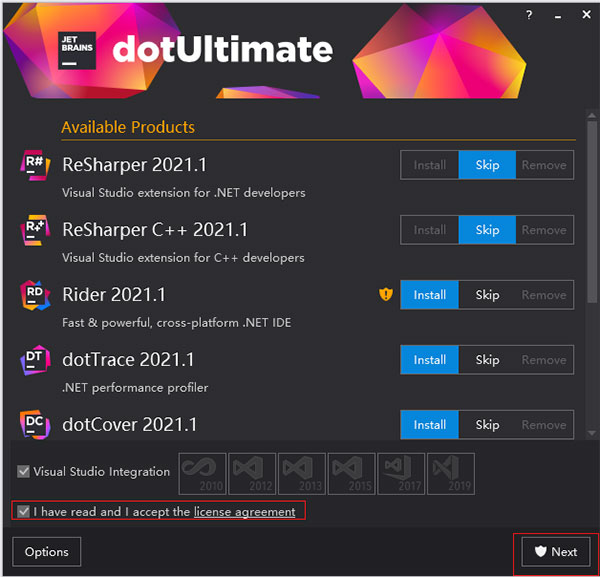Click the dotTrace DT product icon

(35, 360)
